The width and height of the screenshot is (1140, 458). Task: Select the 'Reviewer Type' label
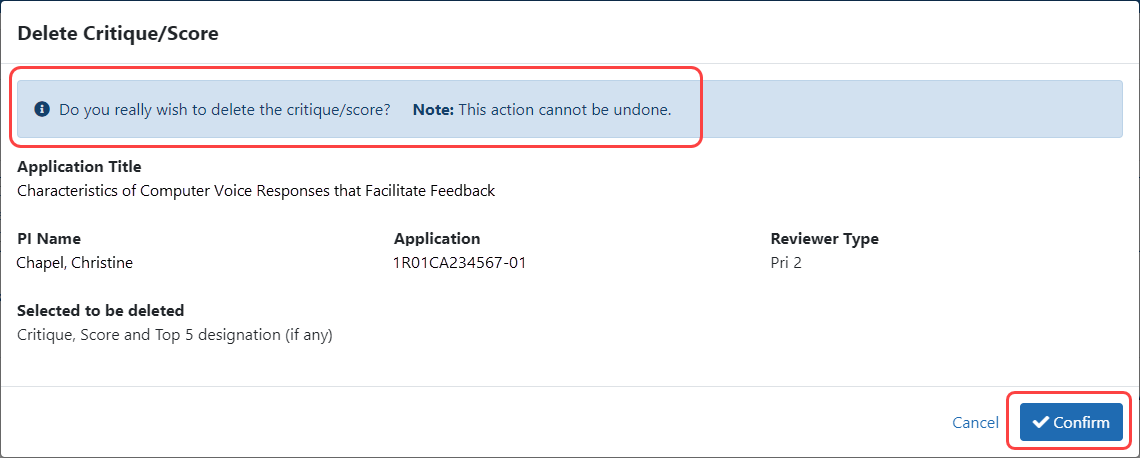point(824,238)
